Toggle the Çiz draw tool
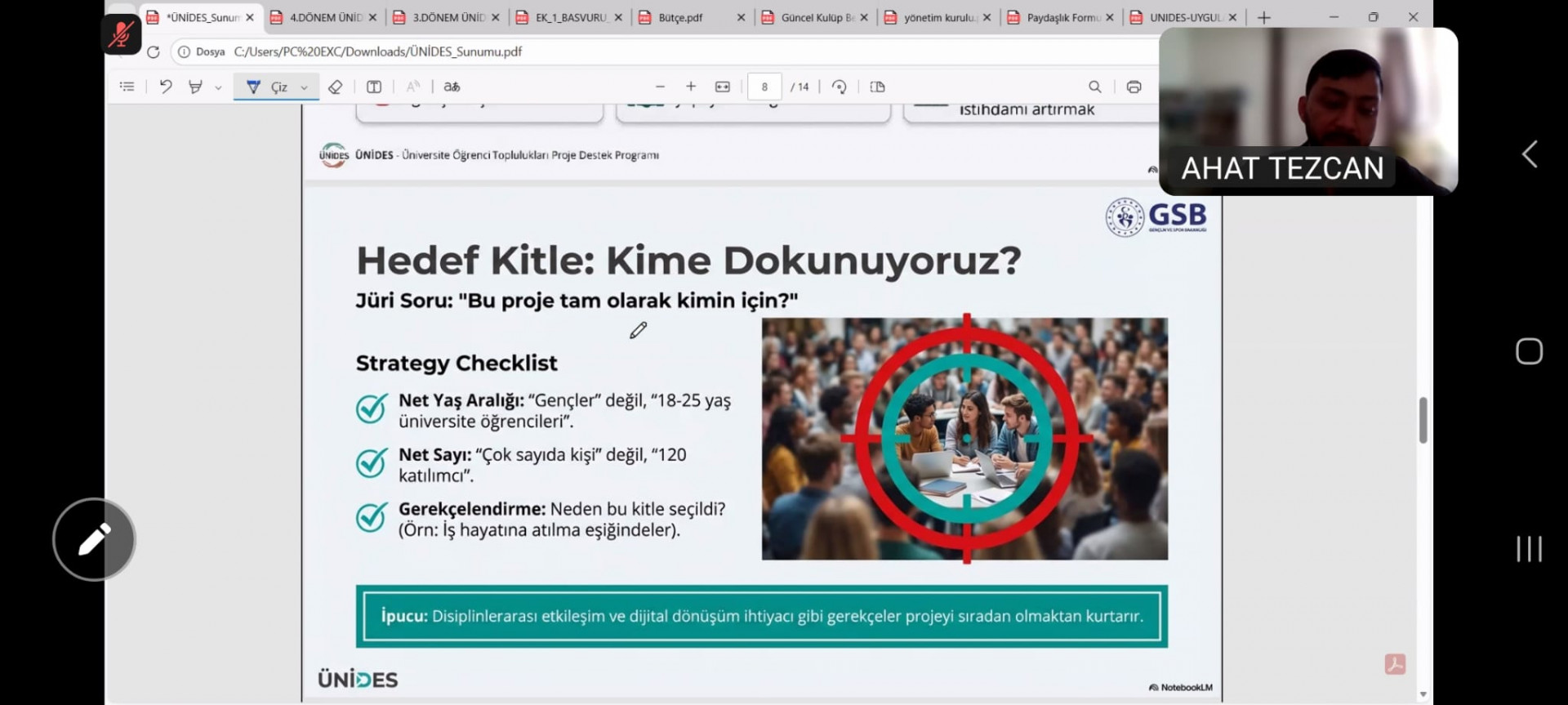This screenshot has height=705, width=1568. (268, 87)
